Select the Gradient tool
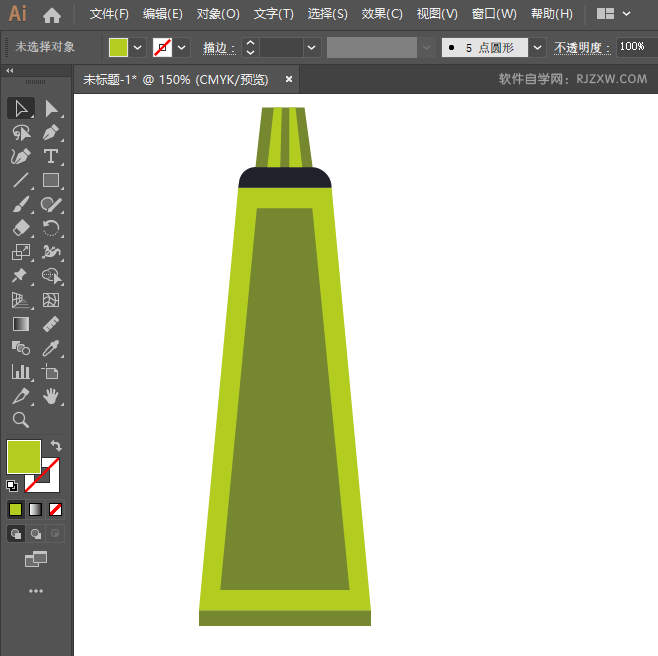 [21, 324]
